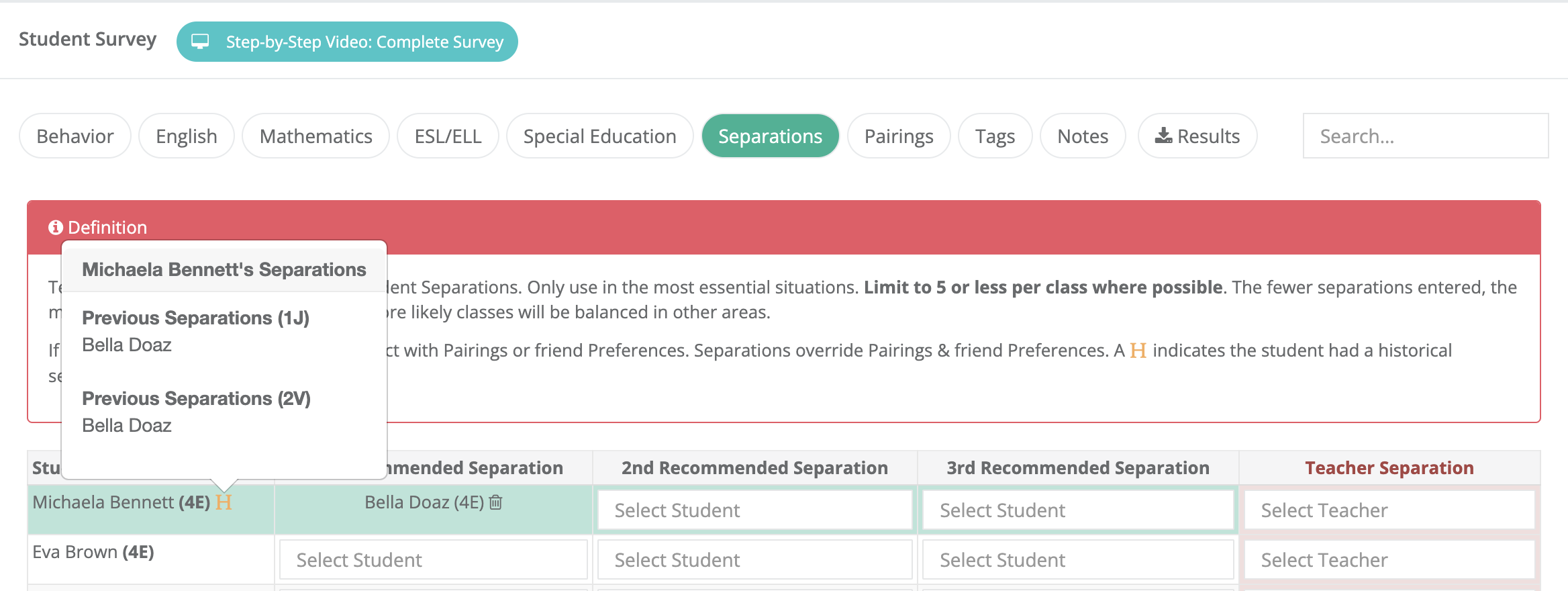Switch to the Behavior tab
Viewport: 1568px width, 591px height.
(75, 136)
